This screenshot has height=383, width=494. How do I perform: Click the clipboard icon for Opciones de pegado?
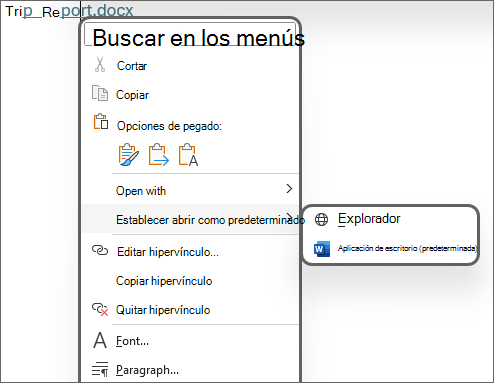click(101, 122)
